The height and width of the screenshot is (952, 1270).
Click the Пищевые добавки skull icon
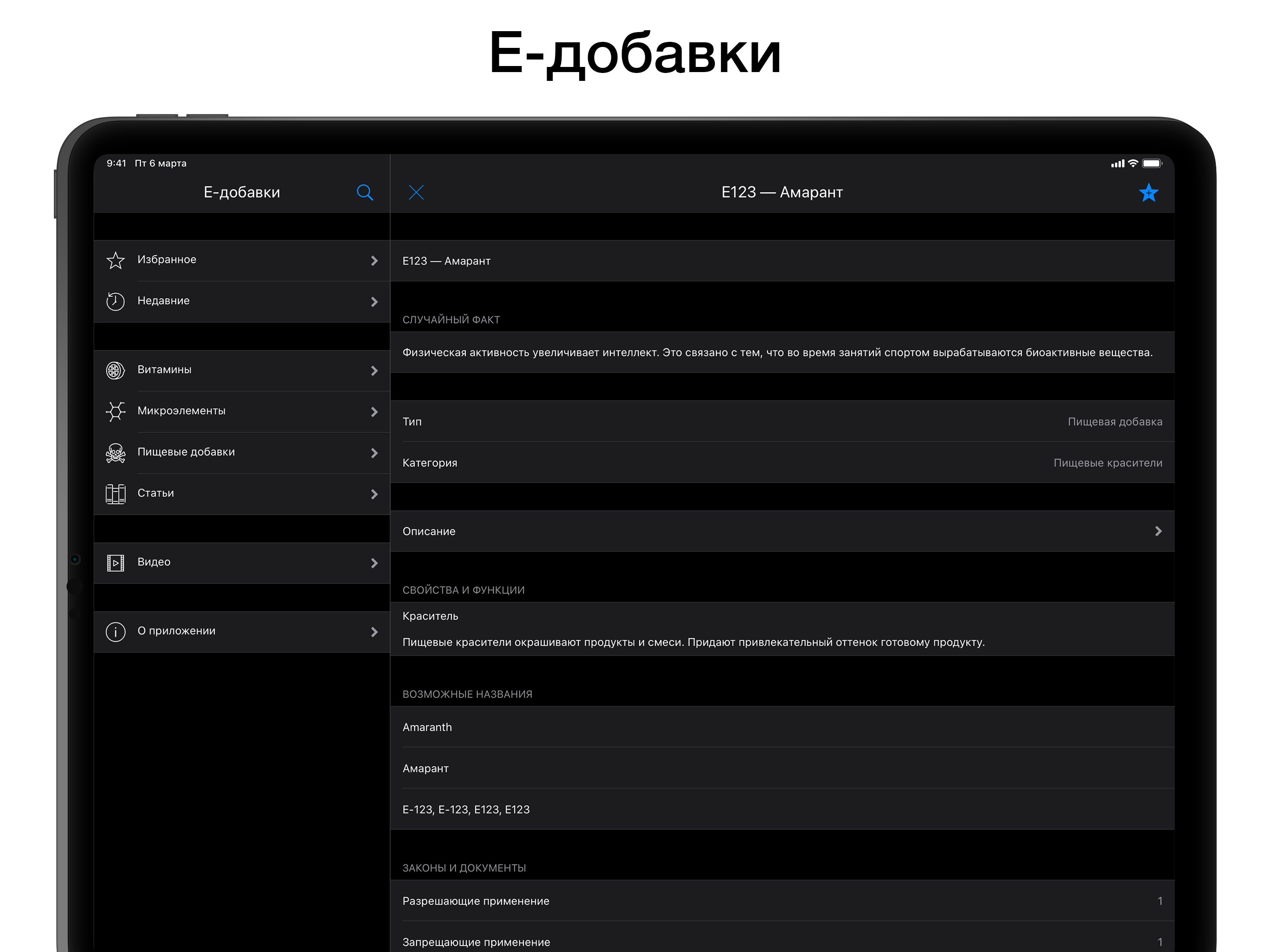click(115, 452)
